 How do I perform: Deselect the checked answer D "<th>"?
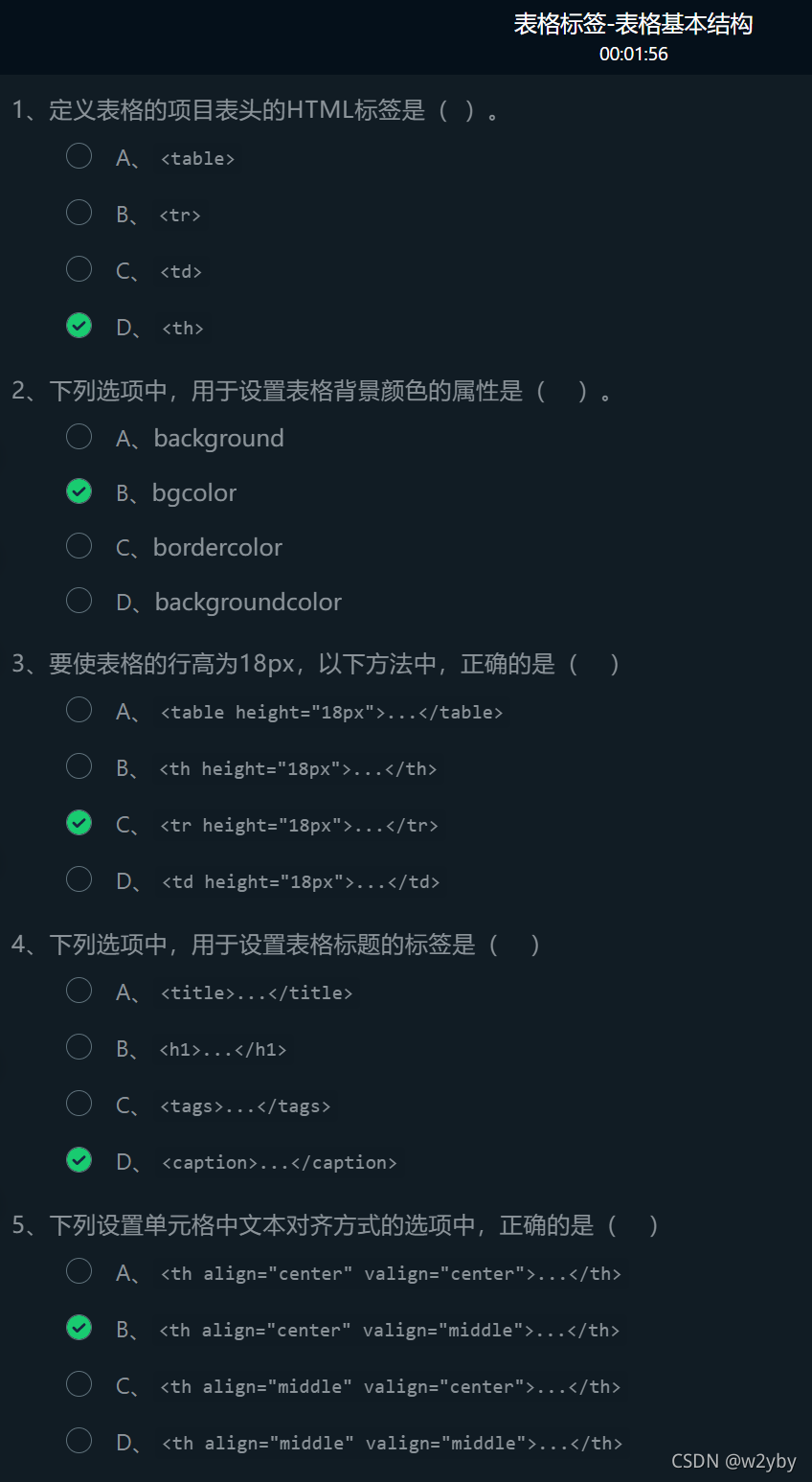(79, 325)
